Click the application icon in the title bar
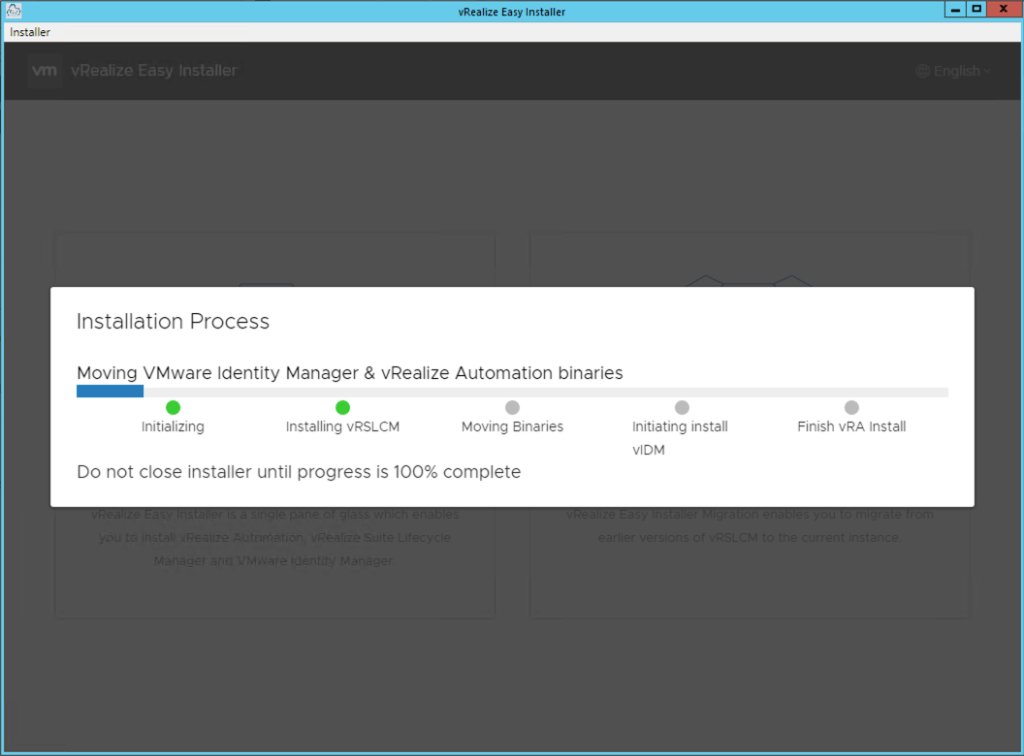This screenshot has height=756, width=1024. pos(14,9)
